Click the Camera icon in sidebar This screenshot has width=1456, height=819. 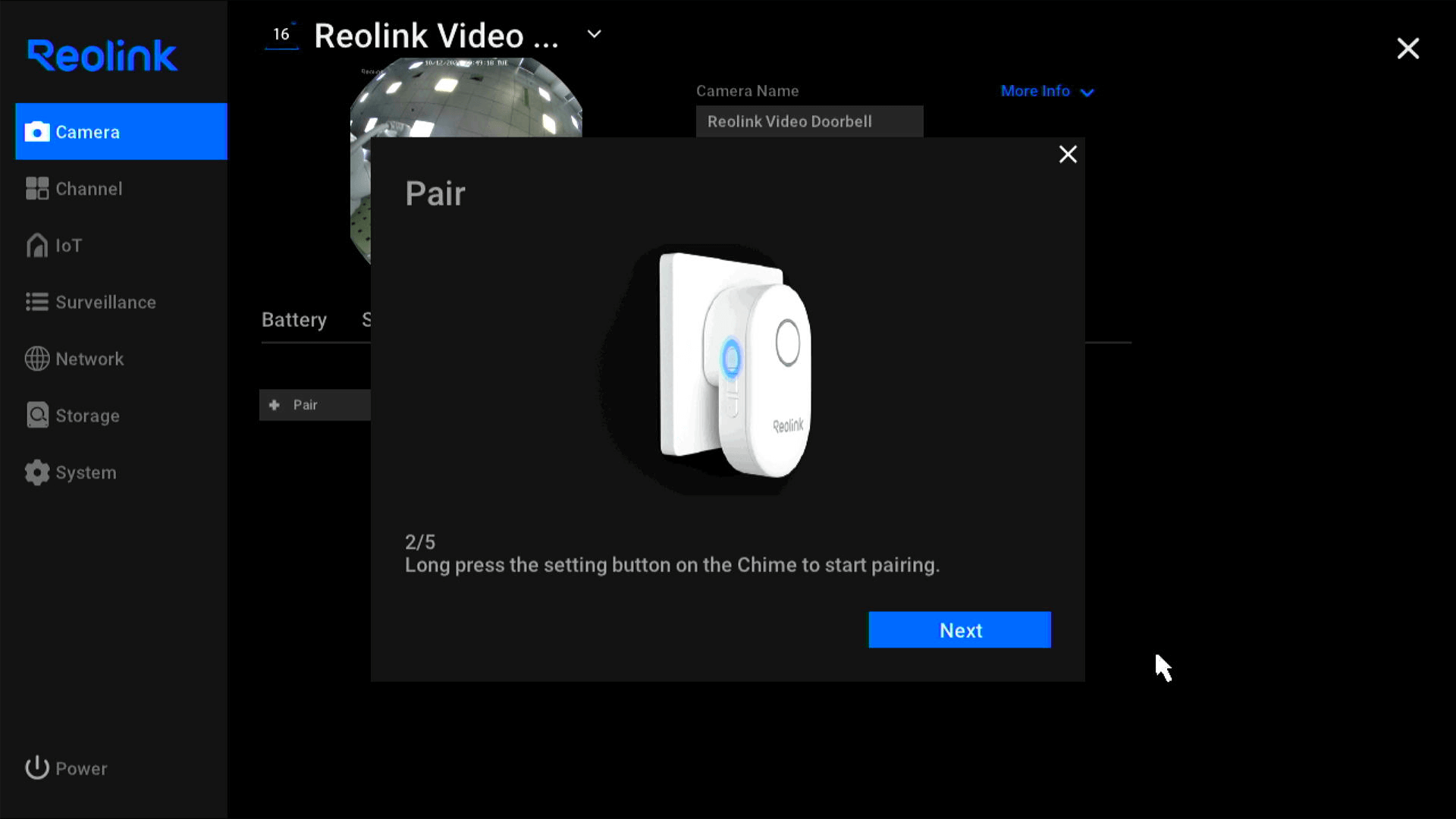(x=37, y=131)
